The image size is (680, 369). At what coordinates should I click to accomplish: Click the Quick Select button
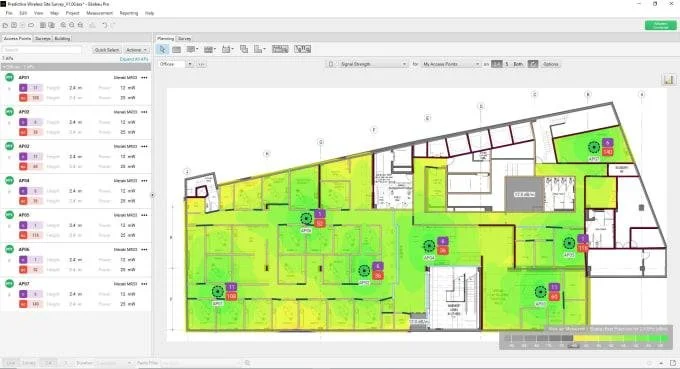pyautogui.click(x=107, y=50)
